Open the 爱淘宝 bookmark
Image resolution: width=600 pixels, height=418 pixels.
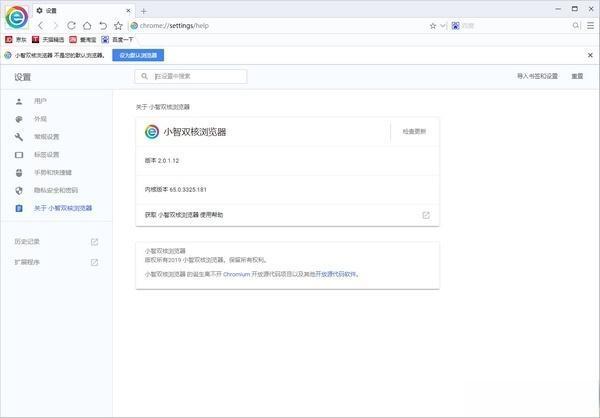83,39
